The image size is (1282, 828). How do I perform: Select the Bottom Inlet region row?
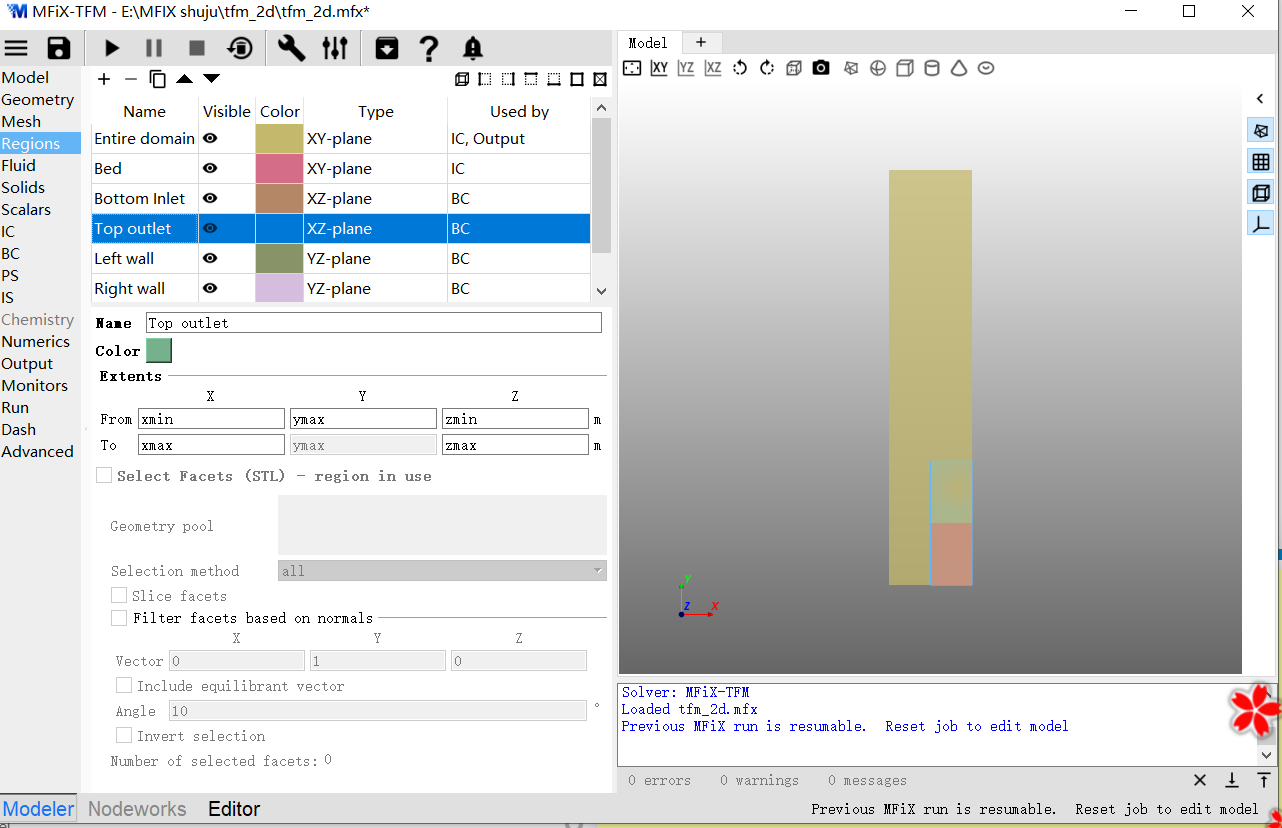145,199
